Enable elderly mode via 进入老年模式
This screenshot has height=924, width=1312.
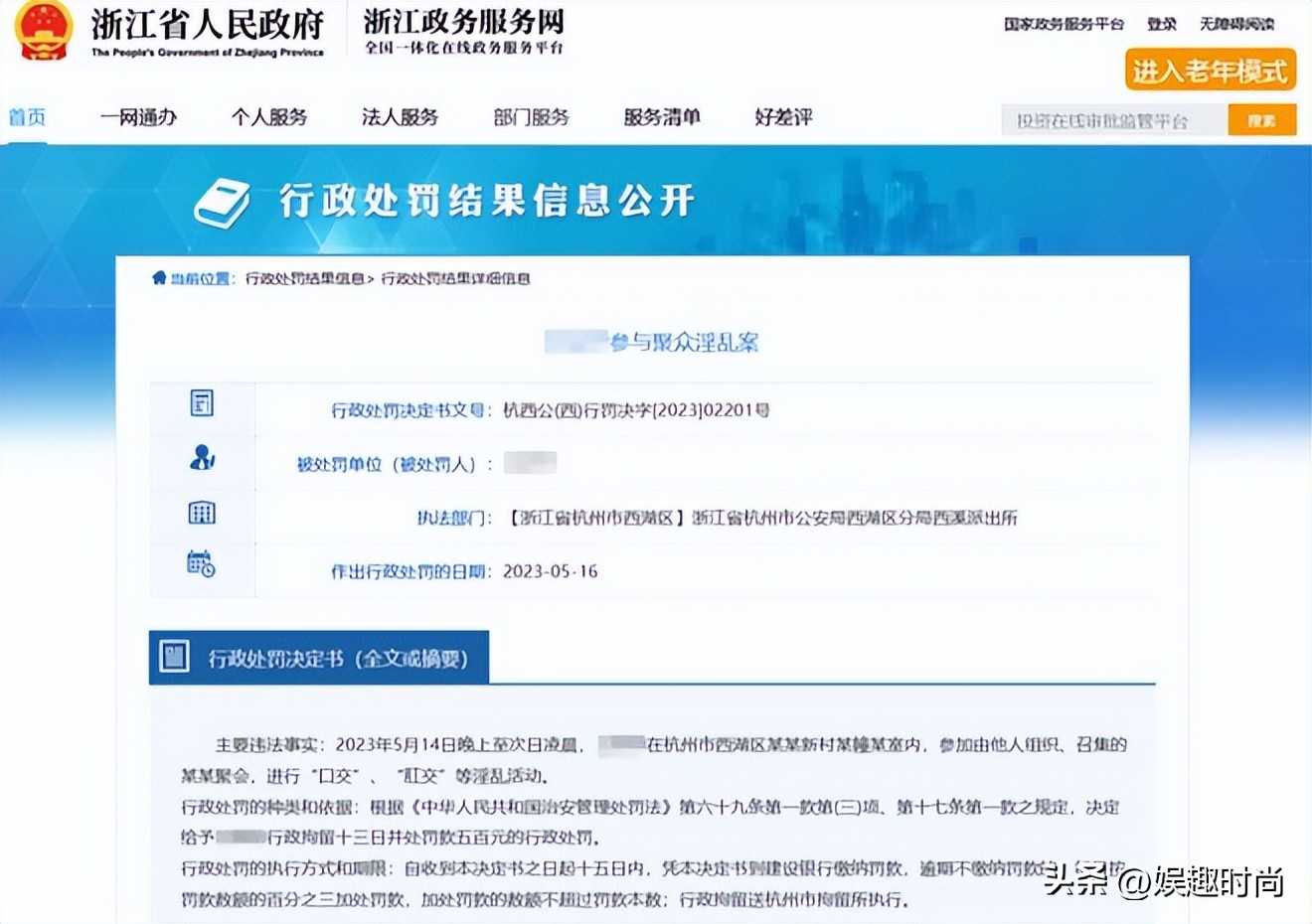click(x=1209, y=72)
